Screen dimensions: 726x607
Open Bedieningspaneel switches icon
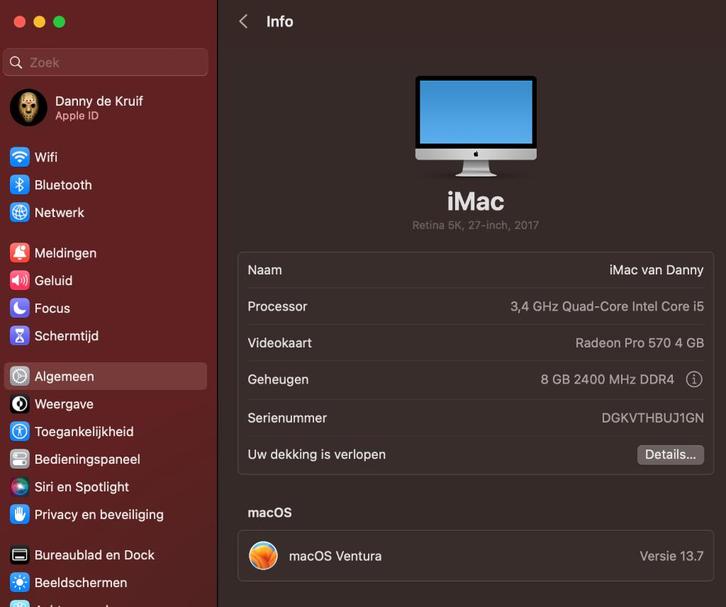[19, 459]
